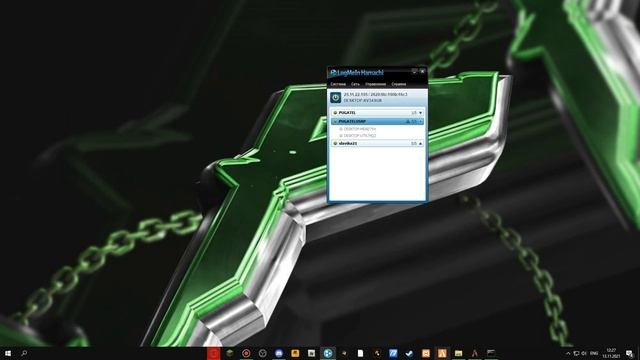640x360 pixels.
Task: Show hidden system tray icons
Action: click(568, 353)
